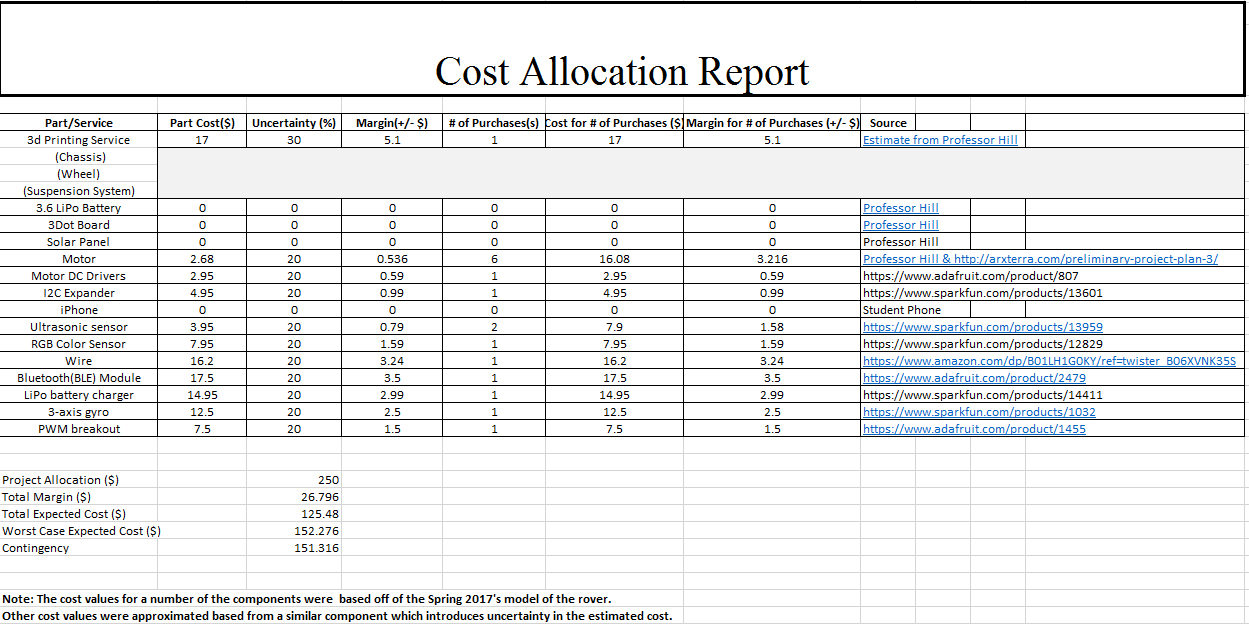Select the note mentioning Spring 2017's rover model
Image resolution: width=1249 pixels, height=624 pixels.
click(x=307, y=599)
